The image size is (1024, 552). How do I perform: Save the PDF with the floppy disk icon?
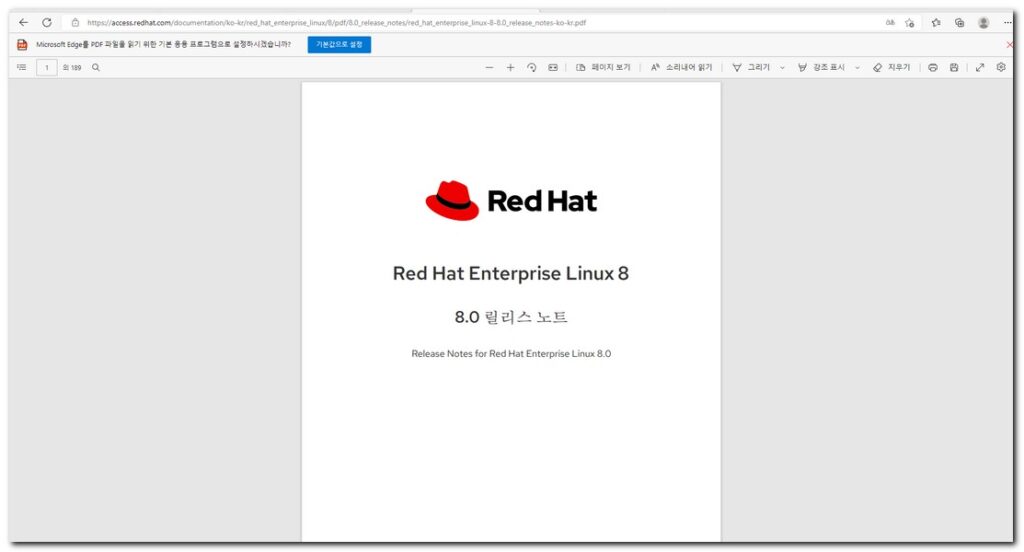point(954,67)
